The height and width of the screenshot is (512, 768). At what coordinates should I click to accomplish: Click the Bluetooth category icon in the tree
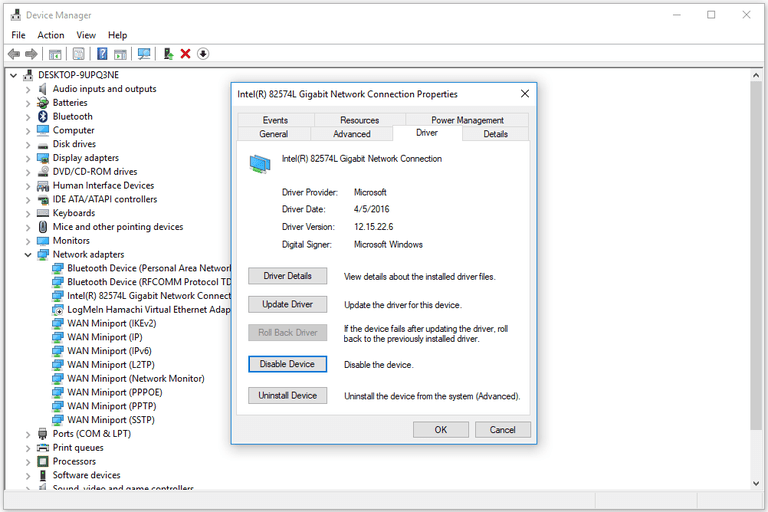pos(43,117)
